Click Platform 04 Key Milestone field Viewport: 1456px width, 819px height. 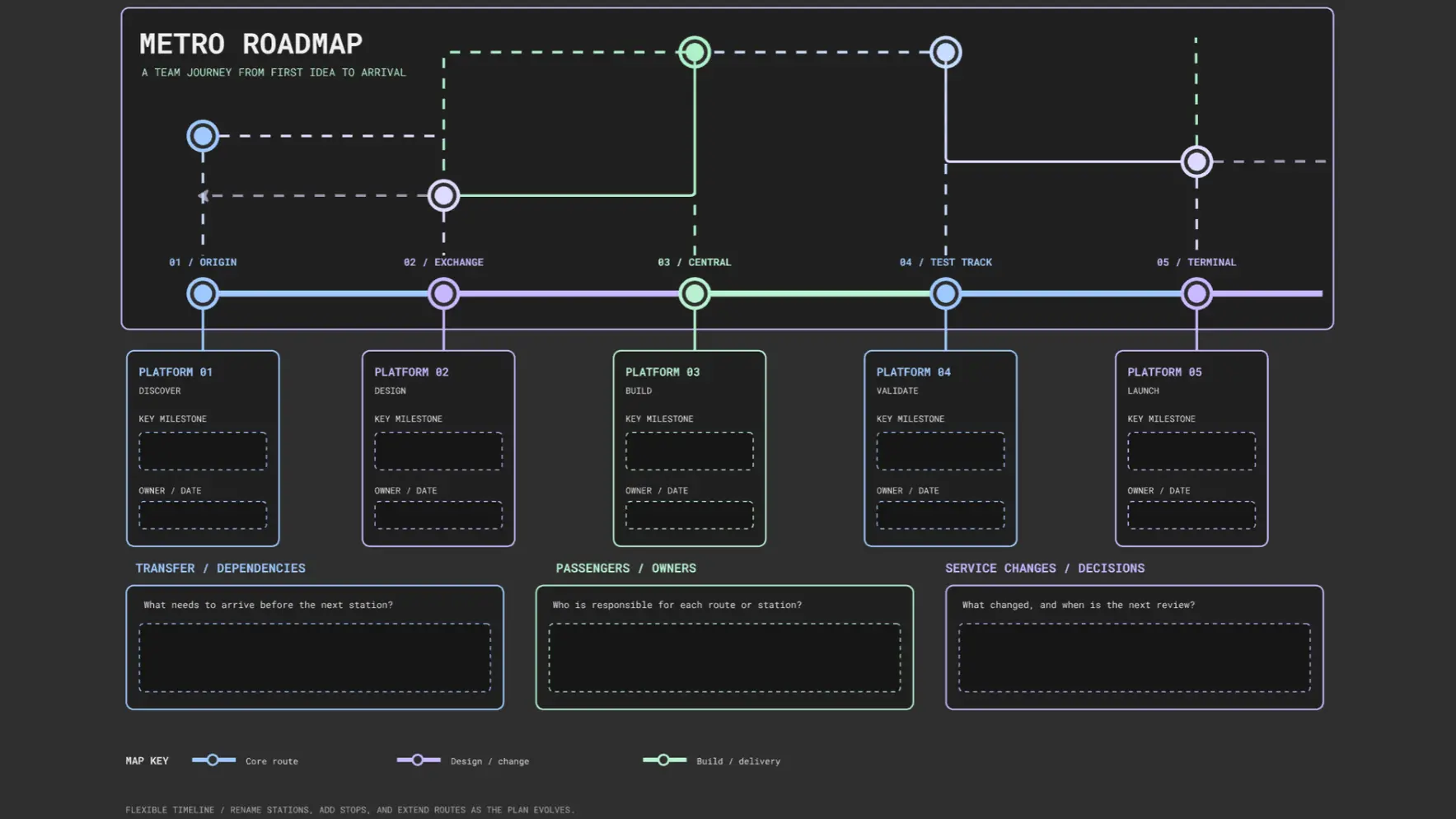[x=940, y=451]
